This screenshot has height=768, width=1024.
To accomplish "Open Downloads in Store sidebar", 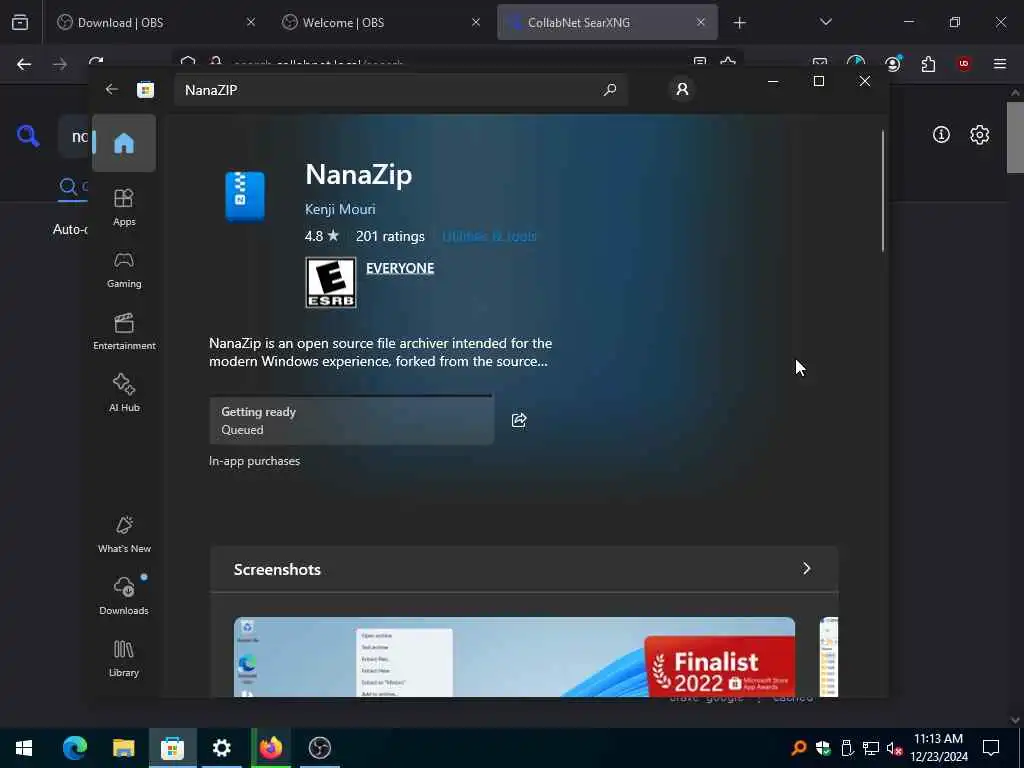I will (124, 596).
